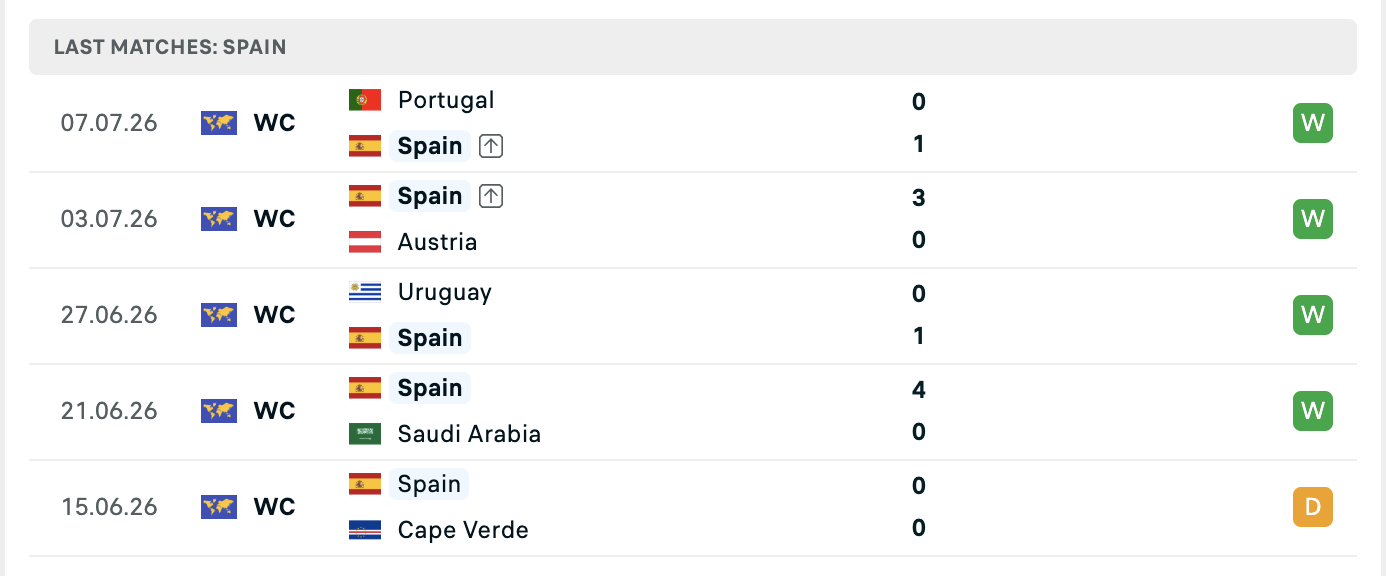Open the Portugal team link
The width and height of the screenshot is (1386, 576).
[x=446, y=100]
